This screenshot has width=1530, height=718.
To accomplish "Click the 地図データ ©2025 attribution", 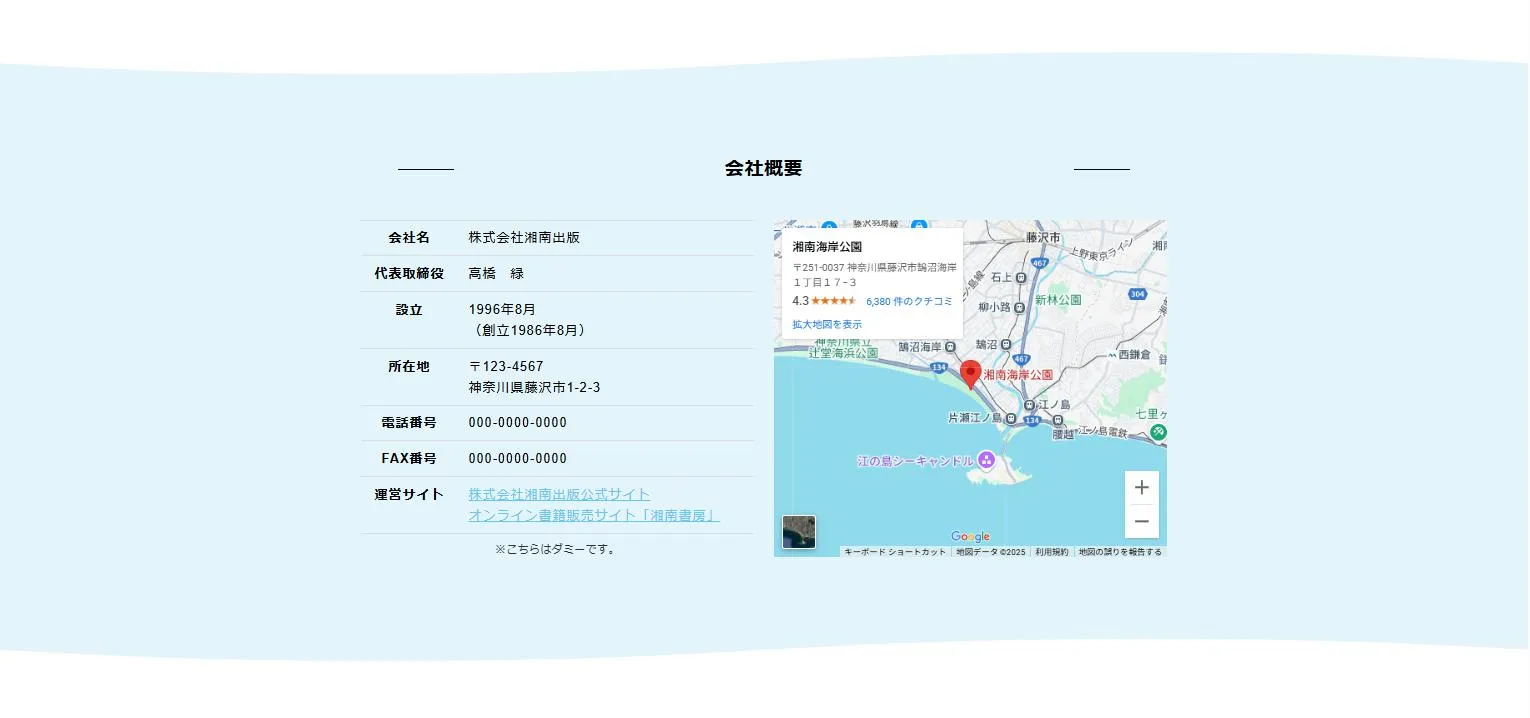I will (x=991, y=552).
